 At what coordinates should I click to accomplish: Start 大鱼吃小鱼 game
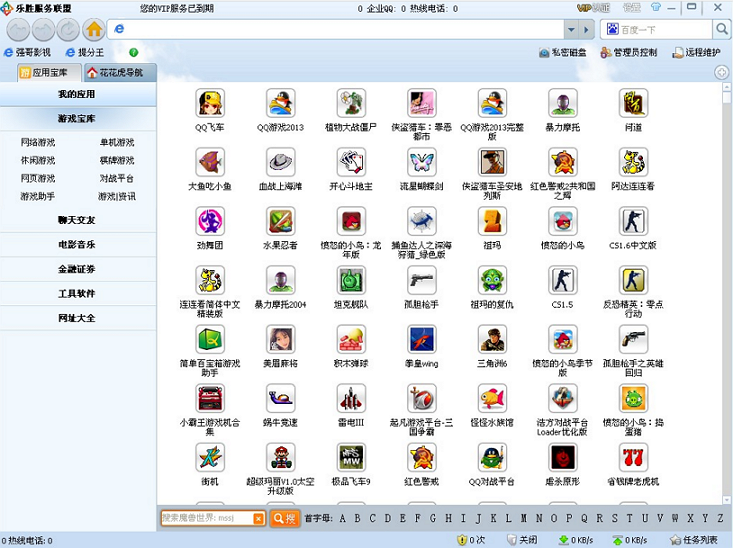click(x=210, y=162)
